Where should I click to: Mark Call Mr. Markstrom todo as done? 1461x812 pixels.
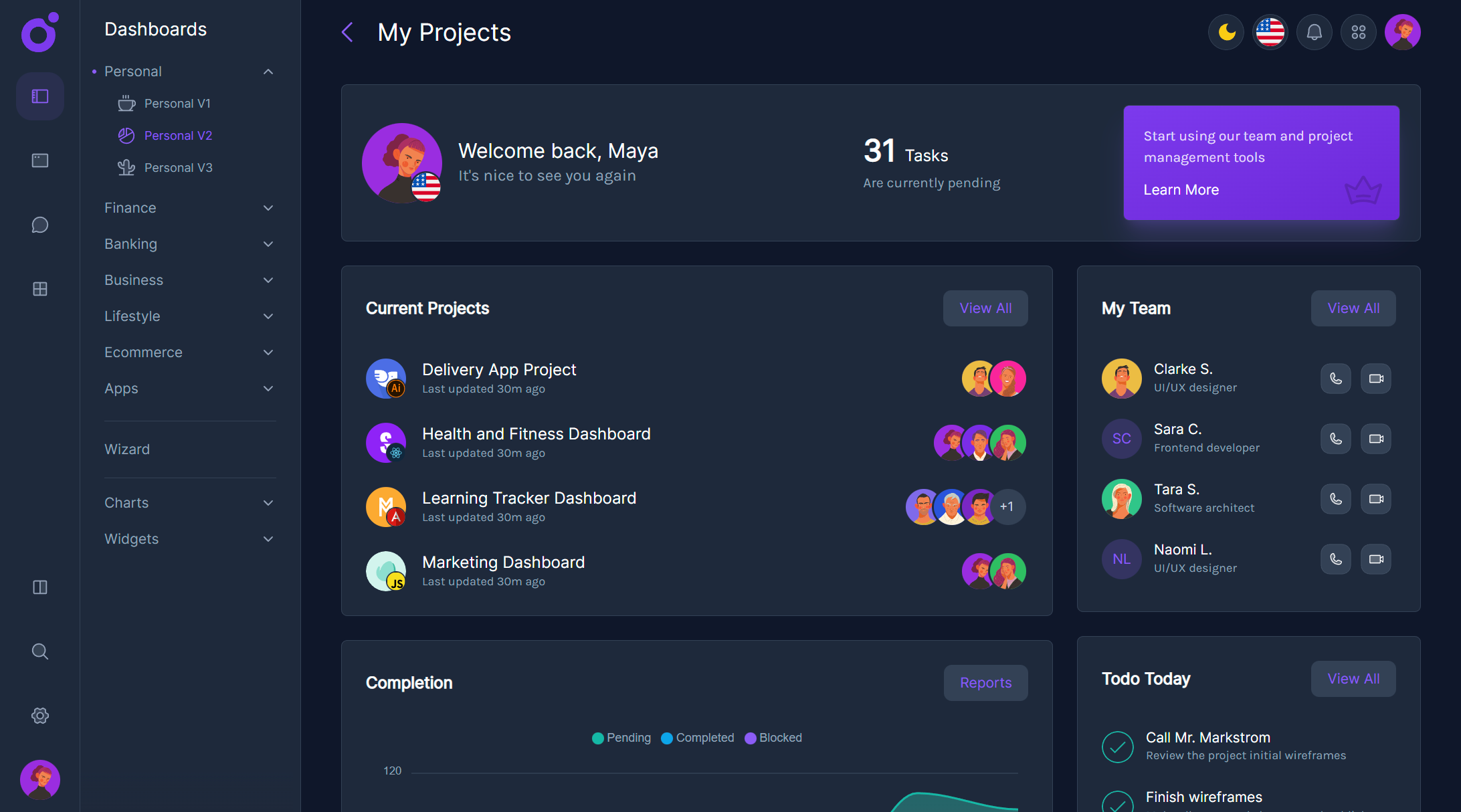(1117, 746)
